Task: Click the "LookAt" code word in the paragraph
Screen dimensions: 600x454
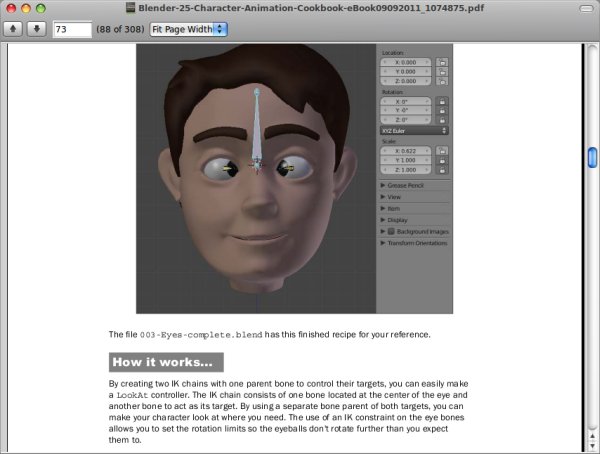Action: pos(132,395)
